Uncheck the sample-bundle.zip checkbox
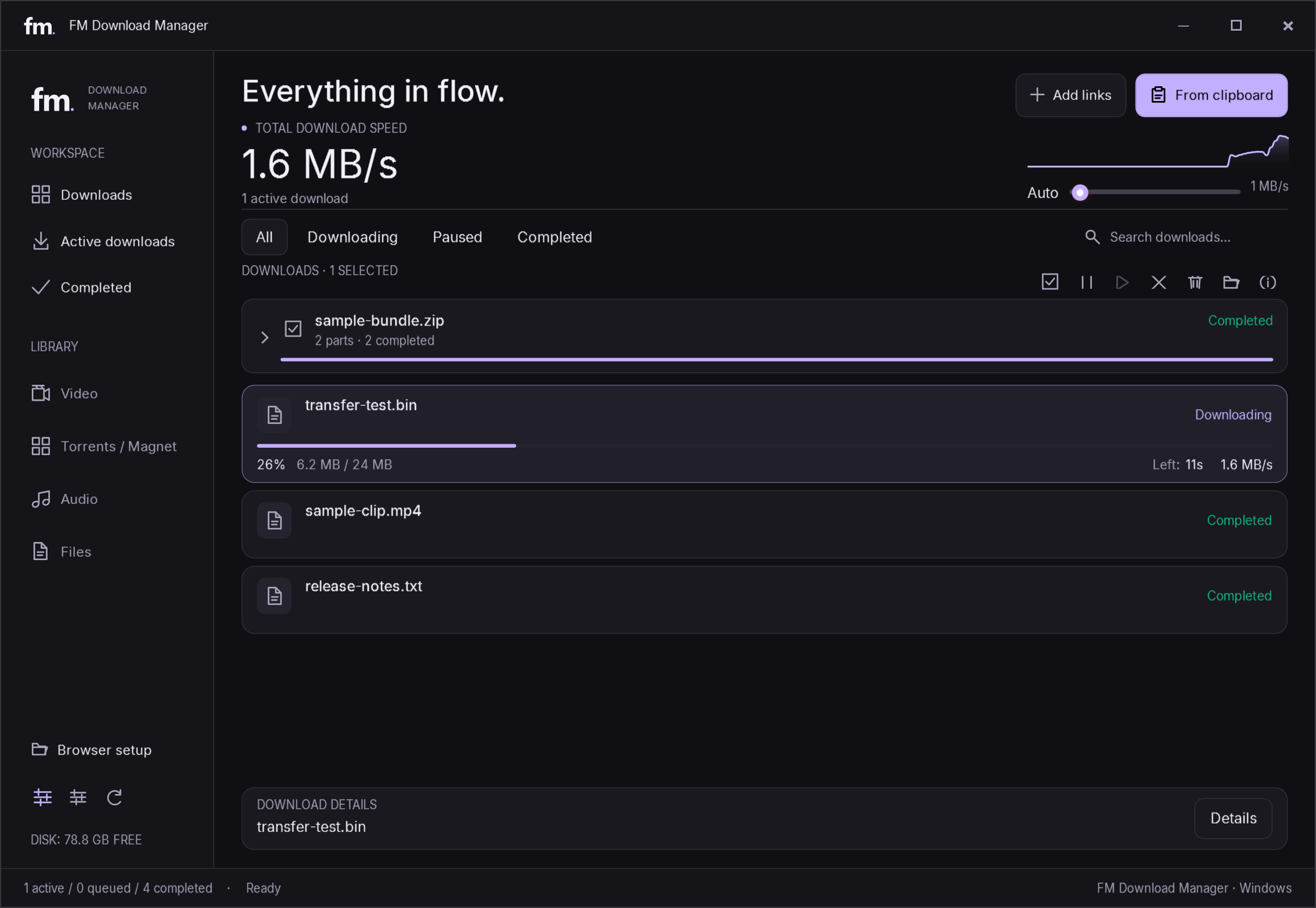 coord(293,329)
